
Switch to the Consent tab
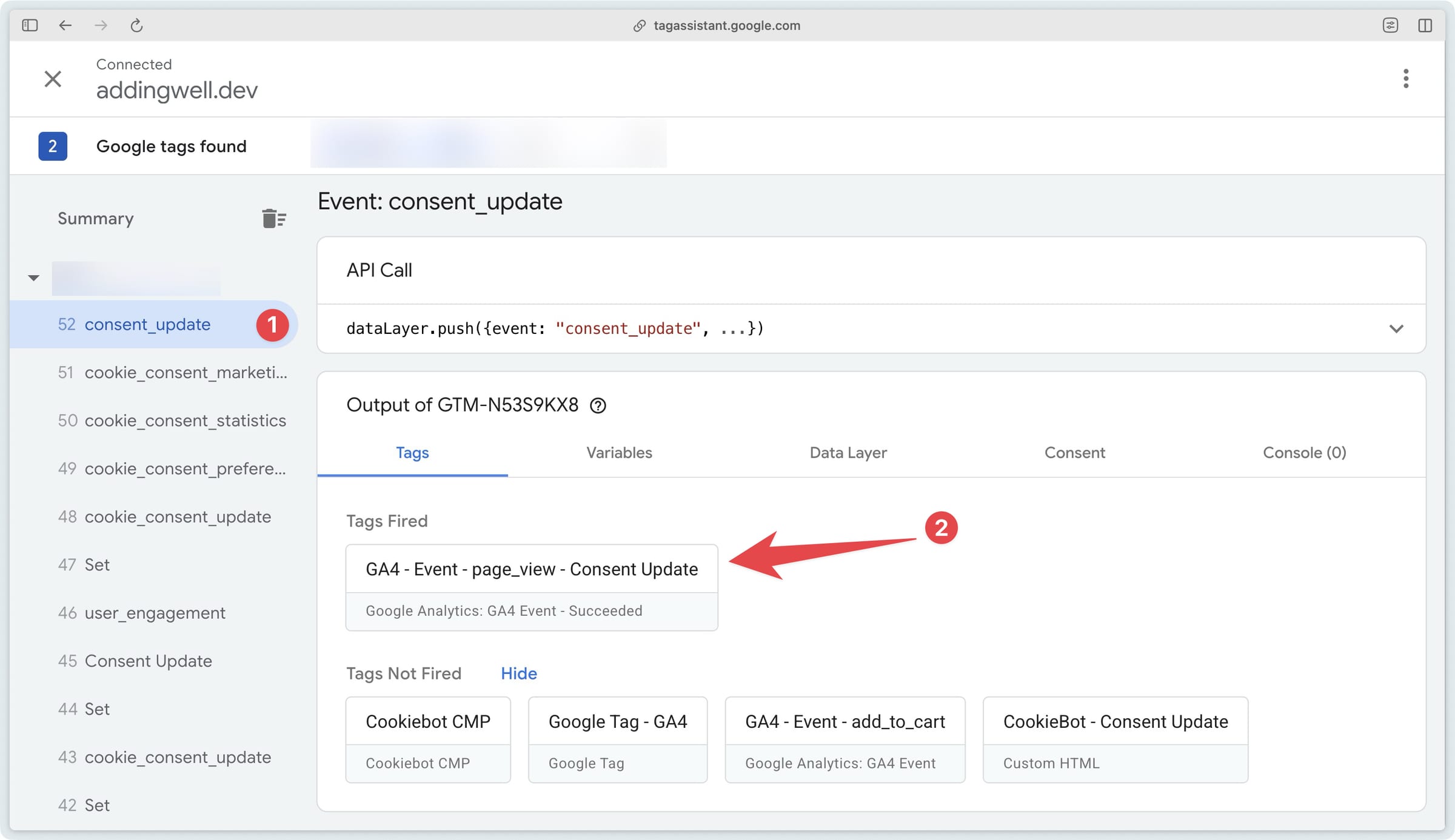[x=1075, y=453]
